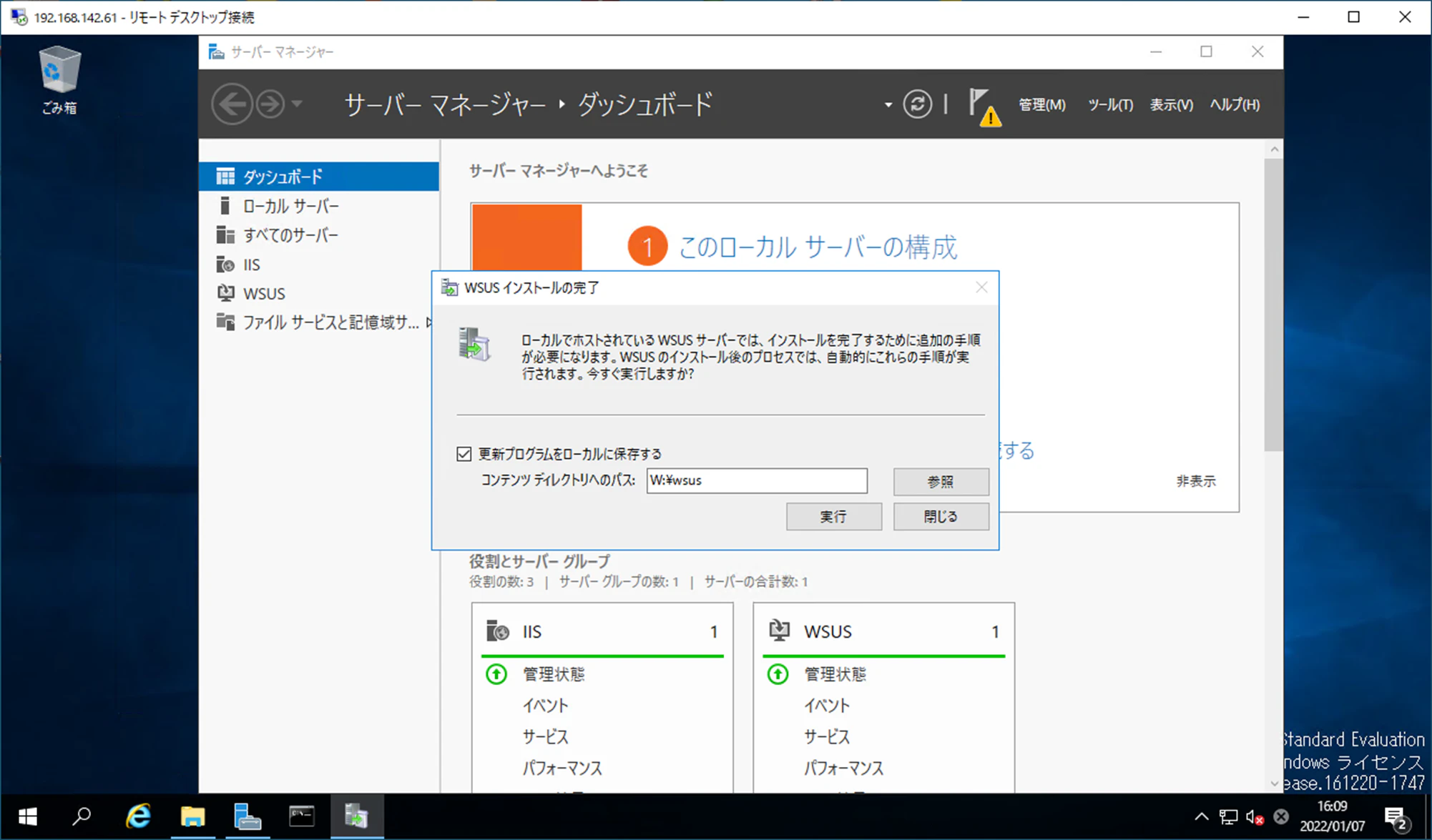Viewport: 1432px width, 840px height.
Task: Switch to Server Manager in the taskbar
Action: tap(247, 816)
